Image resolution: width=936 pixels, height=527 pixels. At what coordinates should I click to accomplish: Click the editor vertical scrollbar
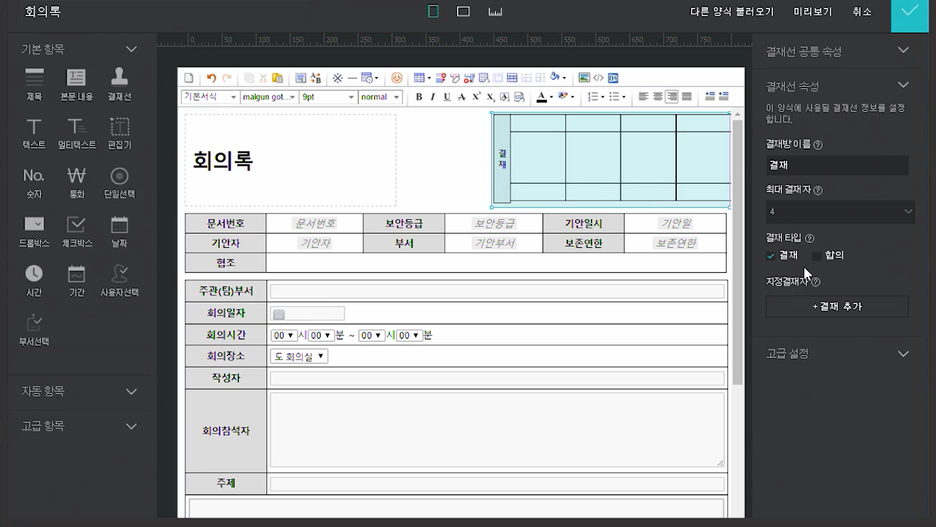pyautogui.click(x=738, y=251)
